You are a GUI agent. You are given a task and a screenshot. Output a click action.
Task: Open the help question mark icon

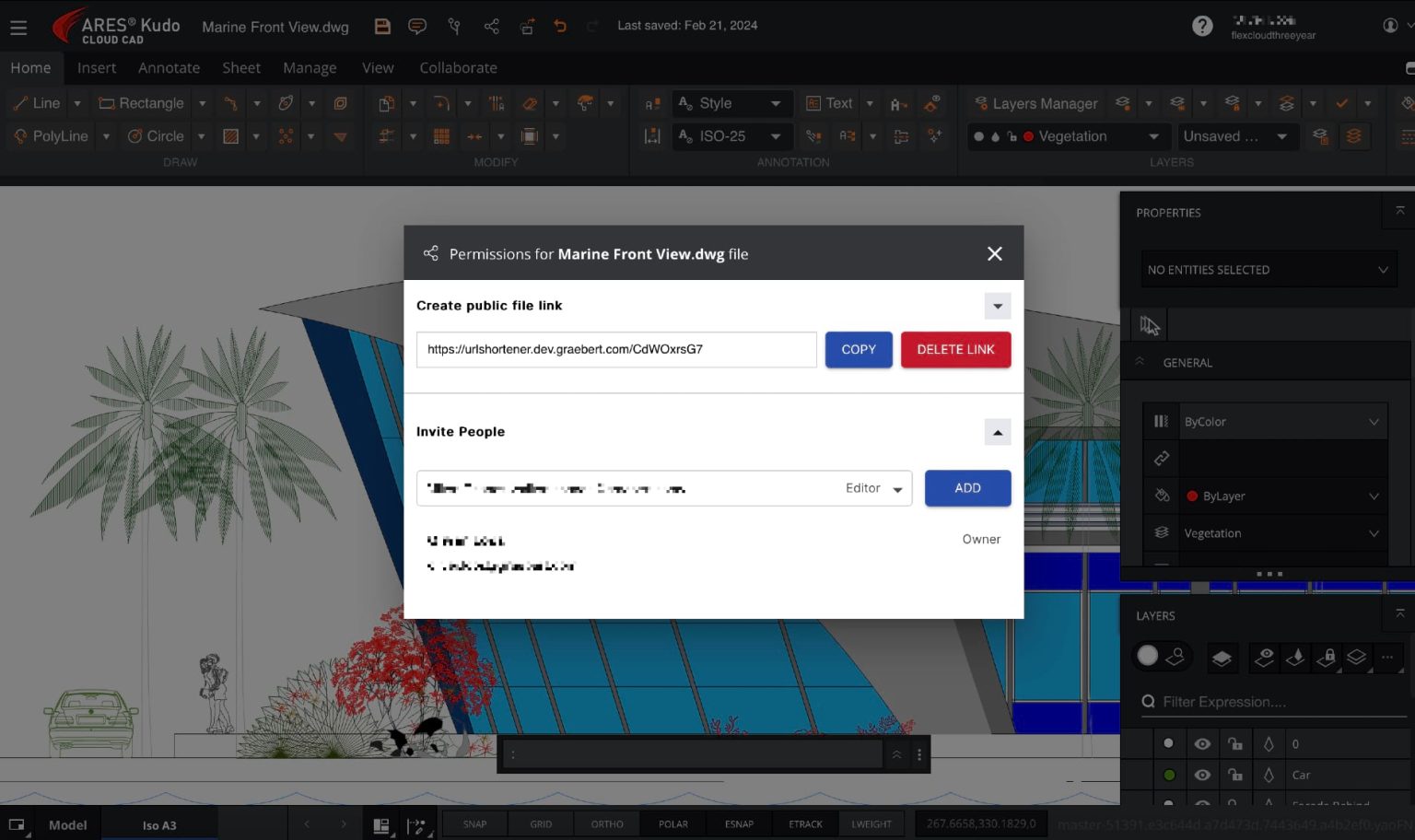click(1202, 26)
